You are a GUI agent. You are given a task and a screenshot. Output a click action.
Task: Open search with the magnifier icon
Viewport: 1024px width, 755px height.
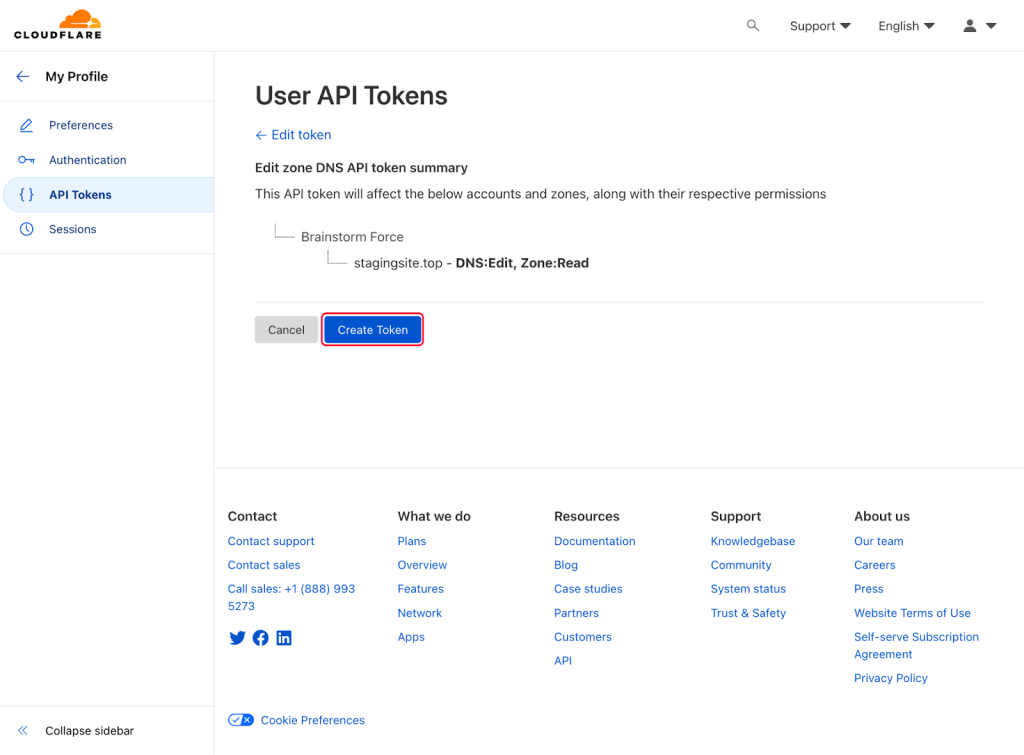coord(753,26)
